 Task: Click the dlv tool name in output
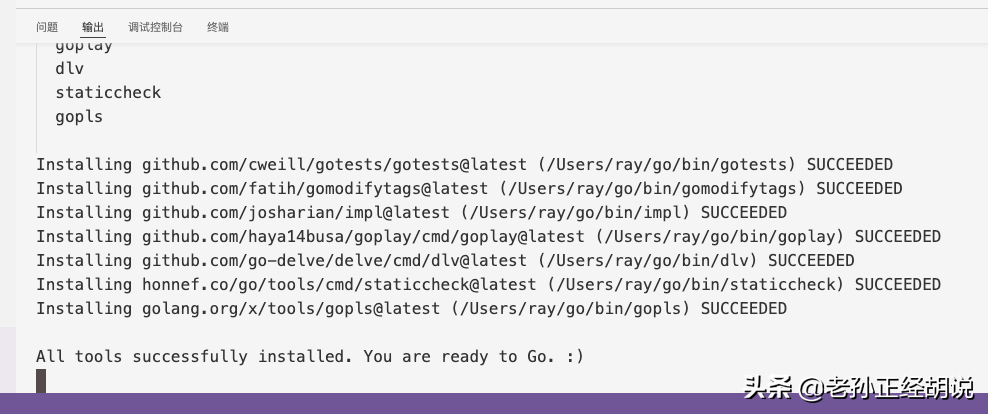pyautogui.click(x=69, y=69)
